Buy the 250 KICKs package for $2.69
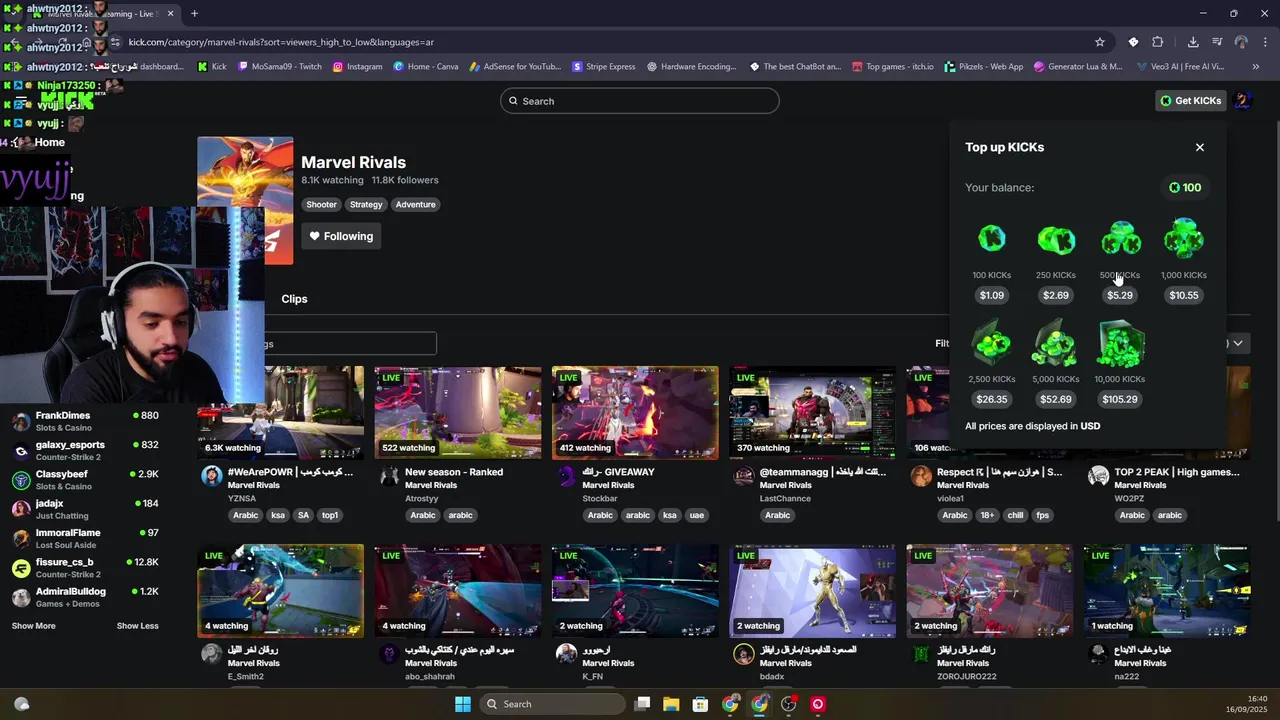1280x720 pixels. 1056,295
